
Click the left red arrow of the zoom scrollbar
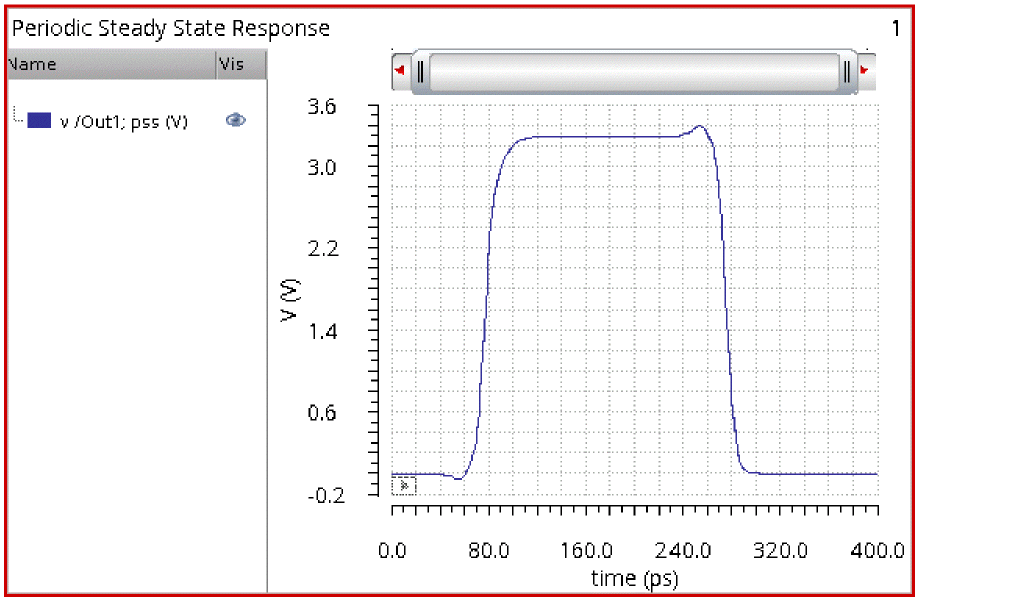coord(400,70)
